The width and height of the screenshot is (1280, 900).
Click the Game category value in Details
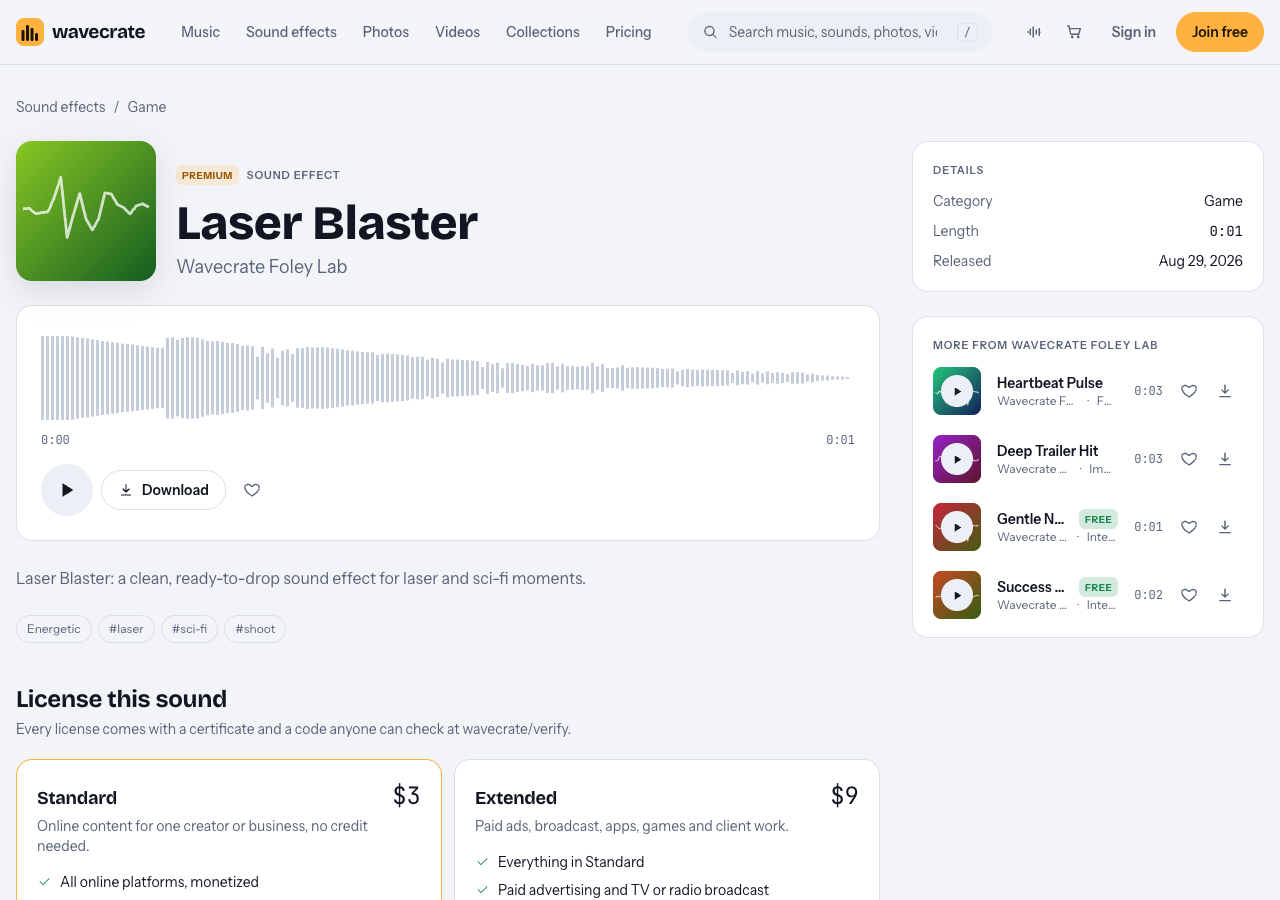[1223, 201]
